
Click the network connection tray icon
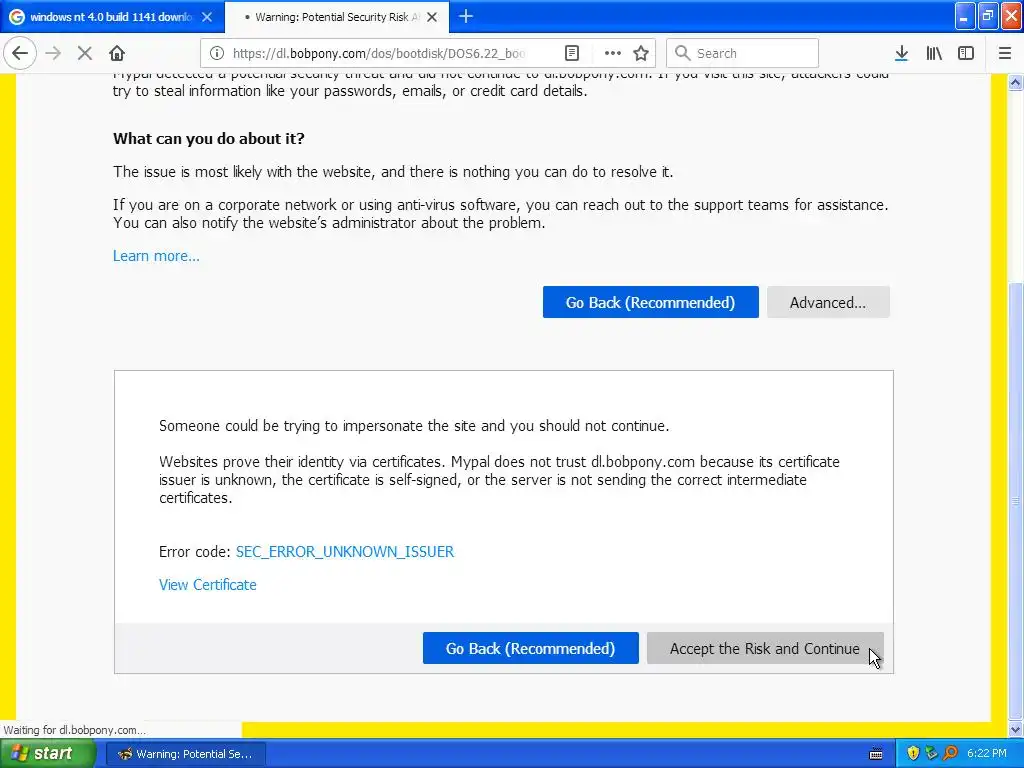pos(931,754)
